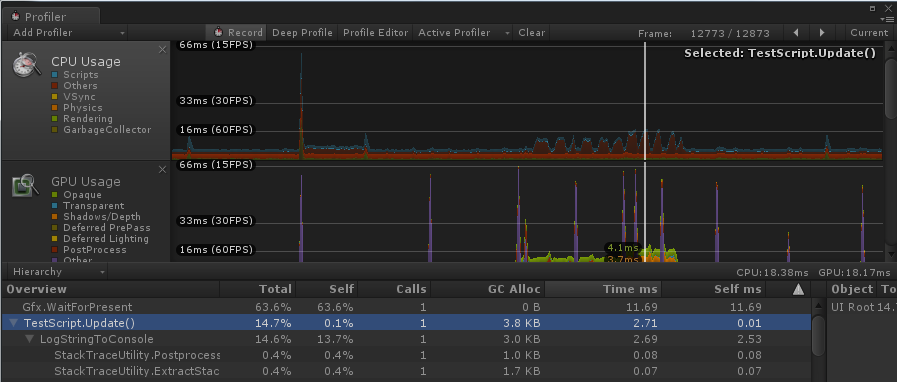897x382 pixels.
Task: Toggle Deferred PrePass series color box
Action: click(55, 228)
